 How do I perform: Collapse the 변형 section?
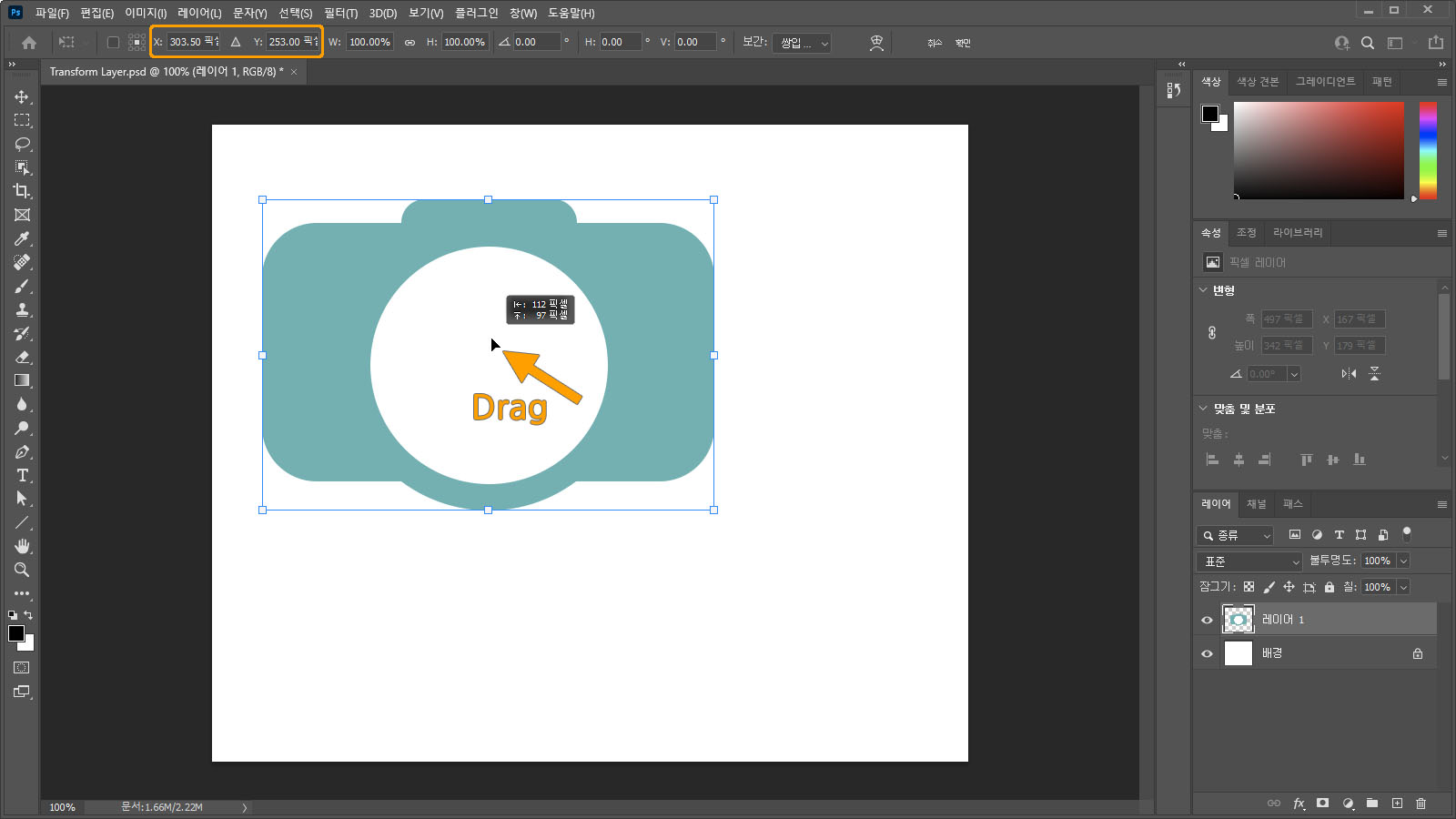pos(1203,290)
